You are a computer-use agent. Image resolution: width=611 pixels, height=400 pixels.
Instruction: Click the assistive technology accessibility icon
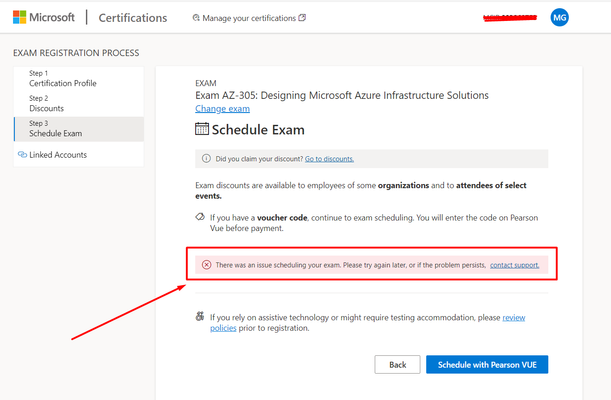tap(200, 316)
